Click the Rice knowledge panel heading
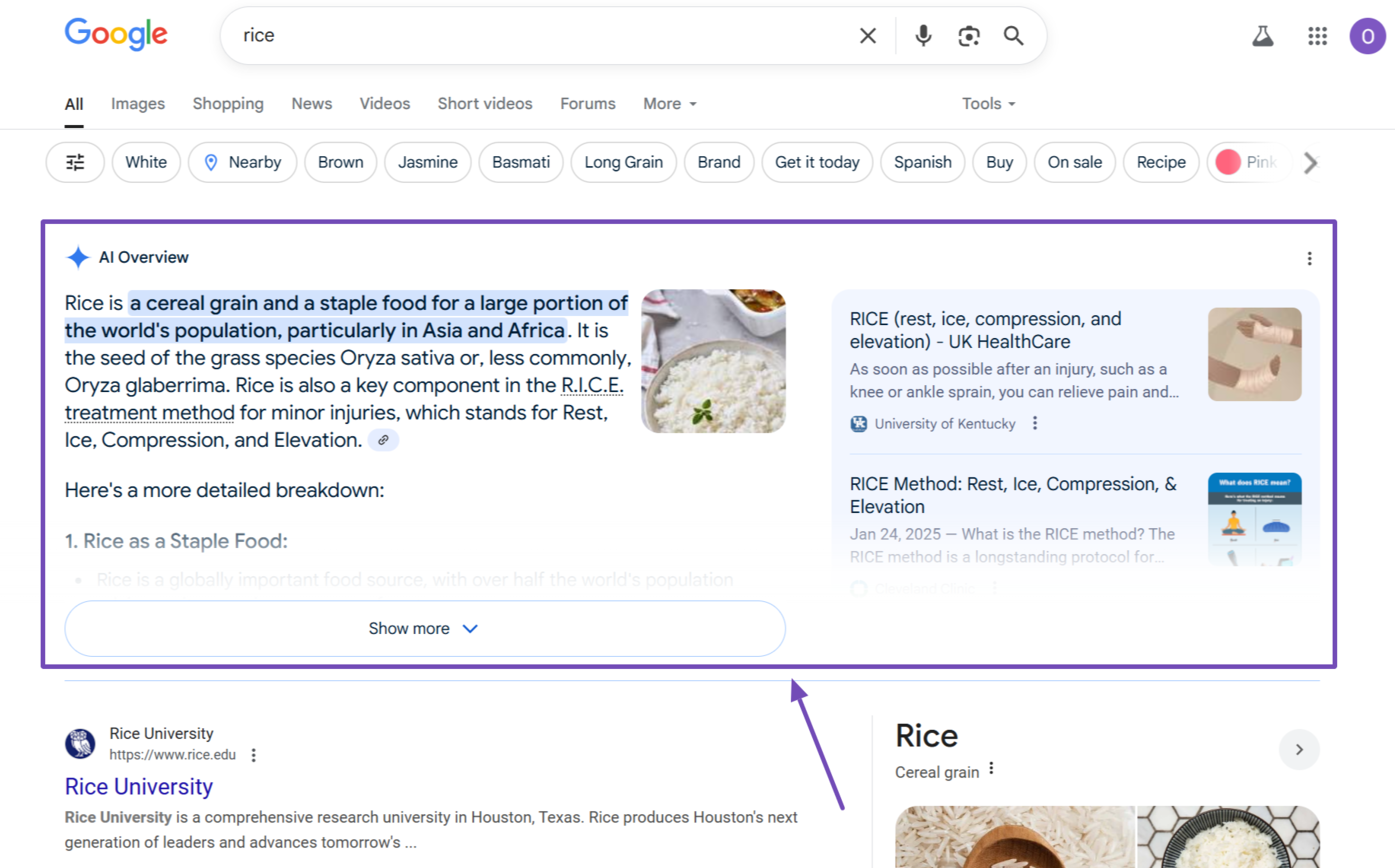 (927, 736)
